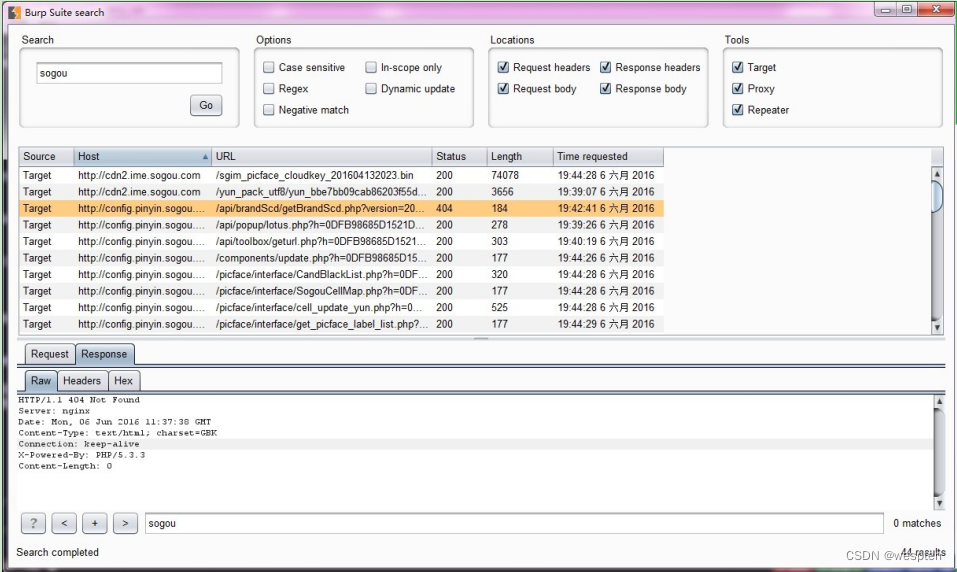The height and width of the screenshot is (572, 957).
Task: Click results table scroll down arrow
Action: pyautogui.click(x=937, y=327)
